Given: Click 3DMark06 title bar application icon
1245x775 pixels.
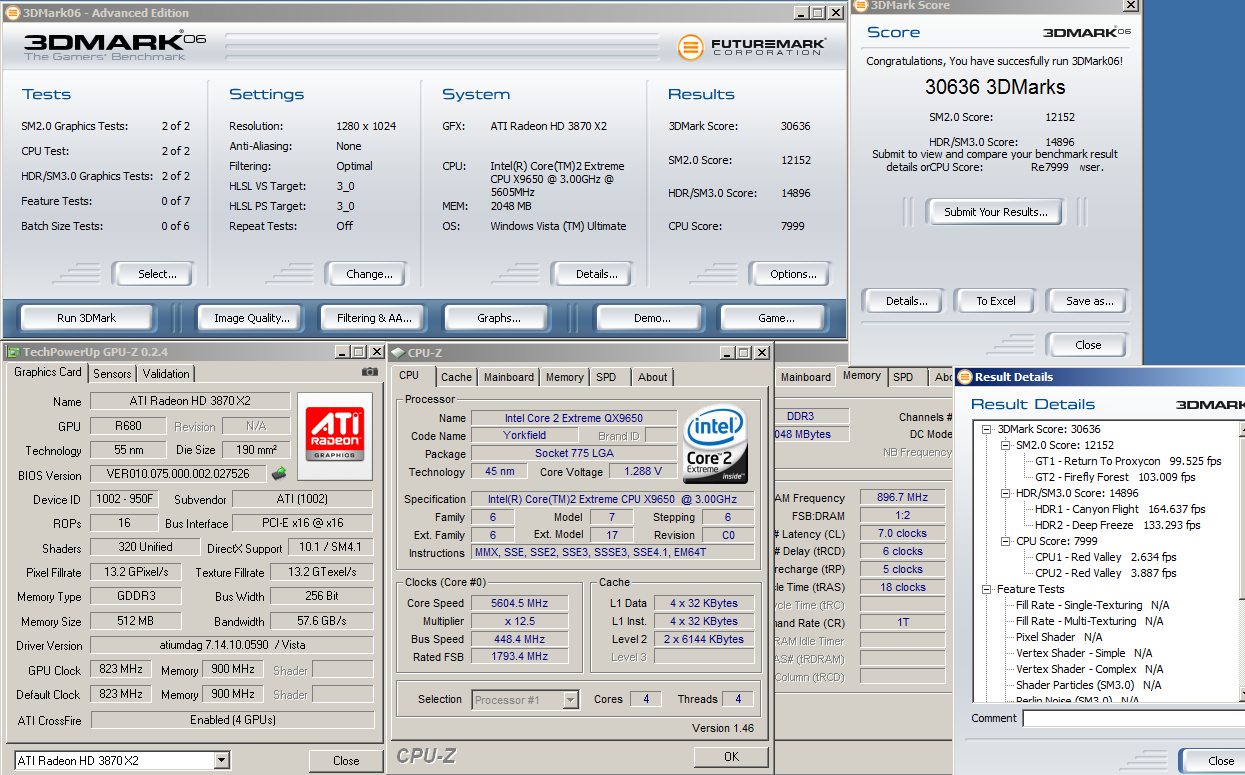Looking at the screenshot, I should (x=11, y=13).
